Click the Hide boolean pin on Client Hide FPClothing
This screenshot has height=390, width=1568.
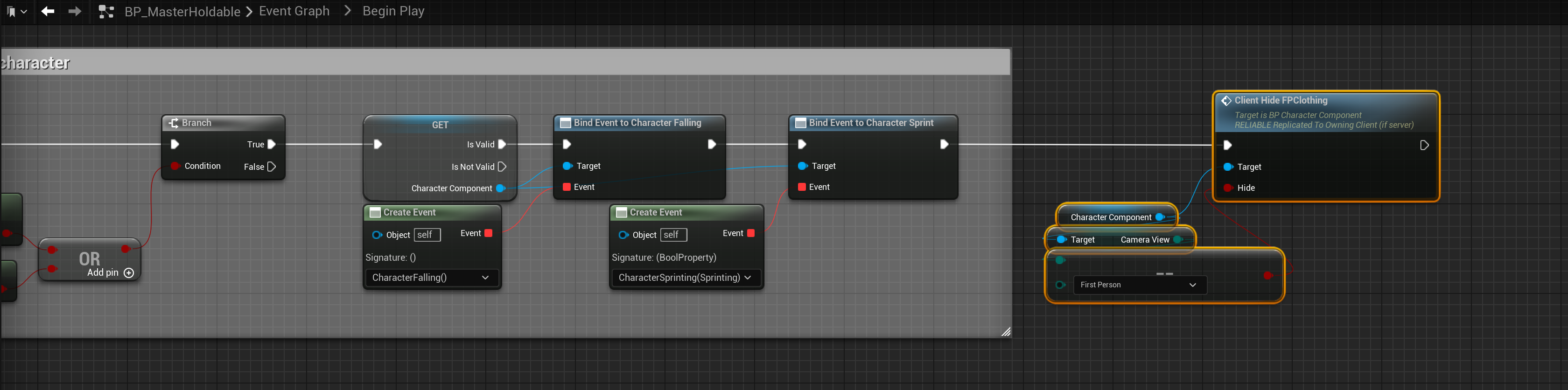pyautogui.click(x=1228, y=188)
